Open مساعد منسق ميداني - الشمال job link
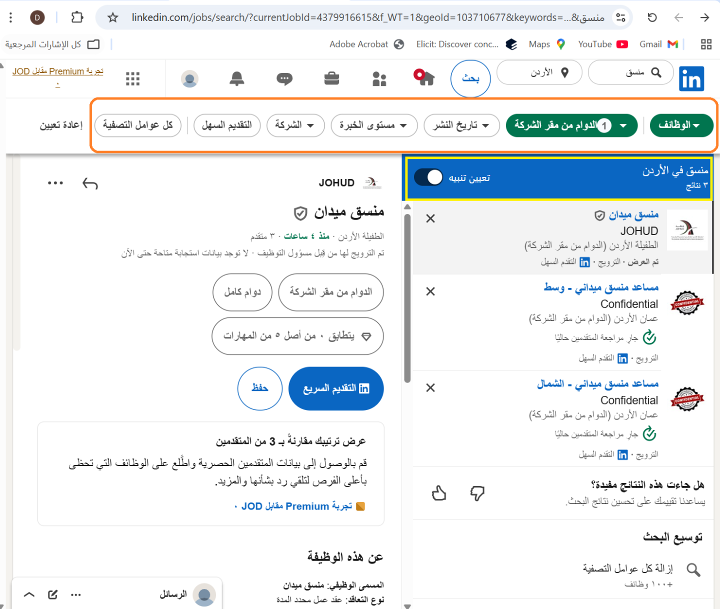This screenshot has width=720, height=609. coord(598,384)
